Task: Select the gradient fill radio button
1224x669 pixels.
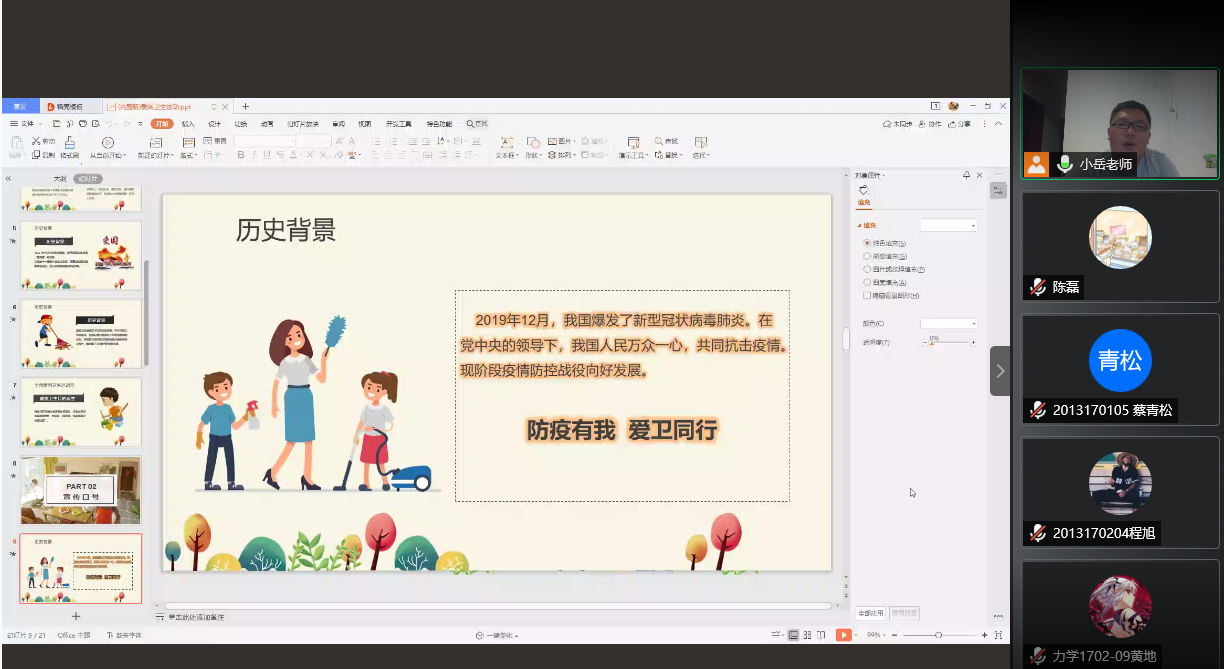Action: coord(866,256)
